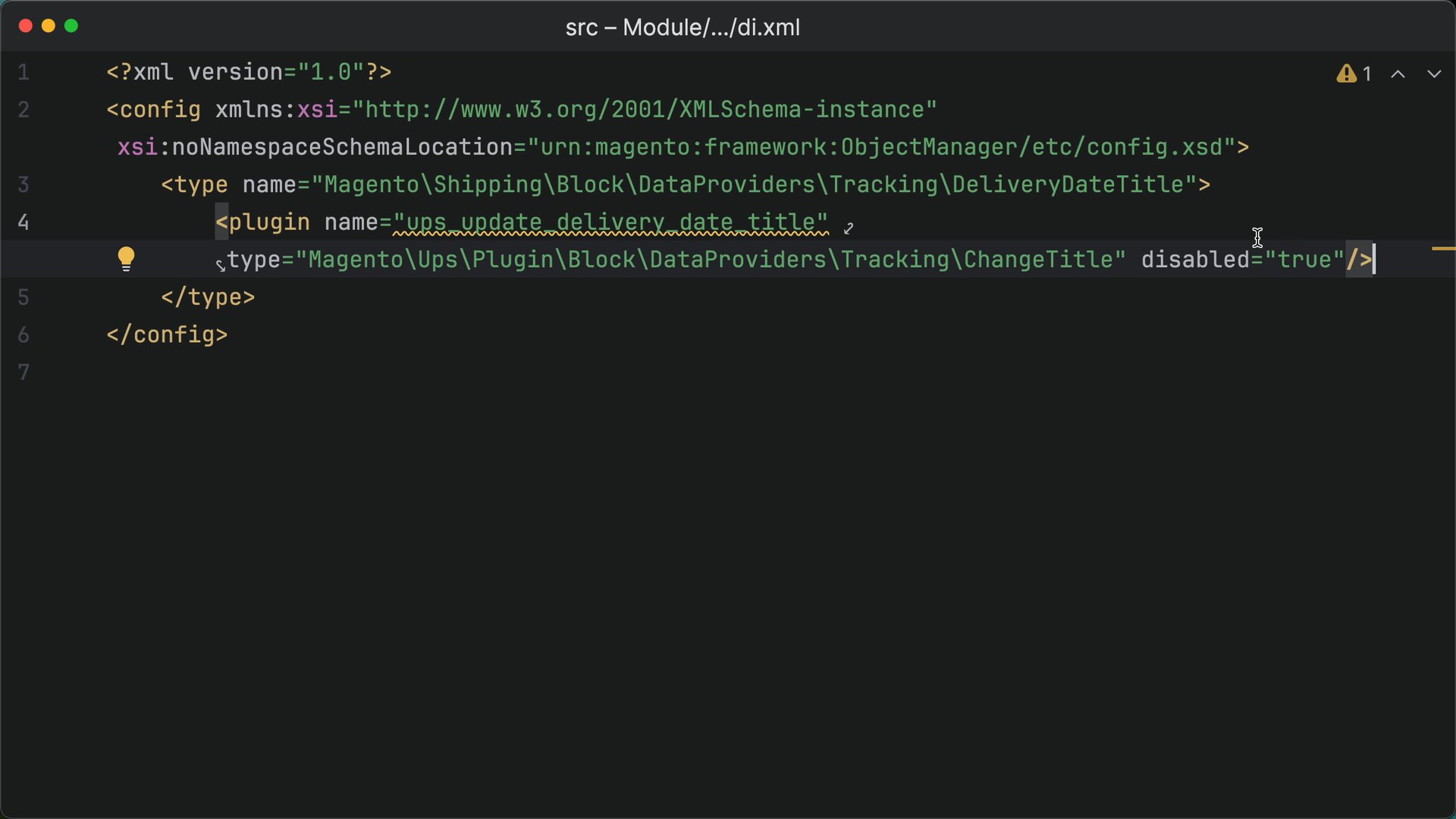Click the "true" attribute value
The width and height of the screenshot is (1456, 819).
coord(1304,259)
